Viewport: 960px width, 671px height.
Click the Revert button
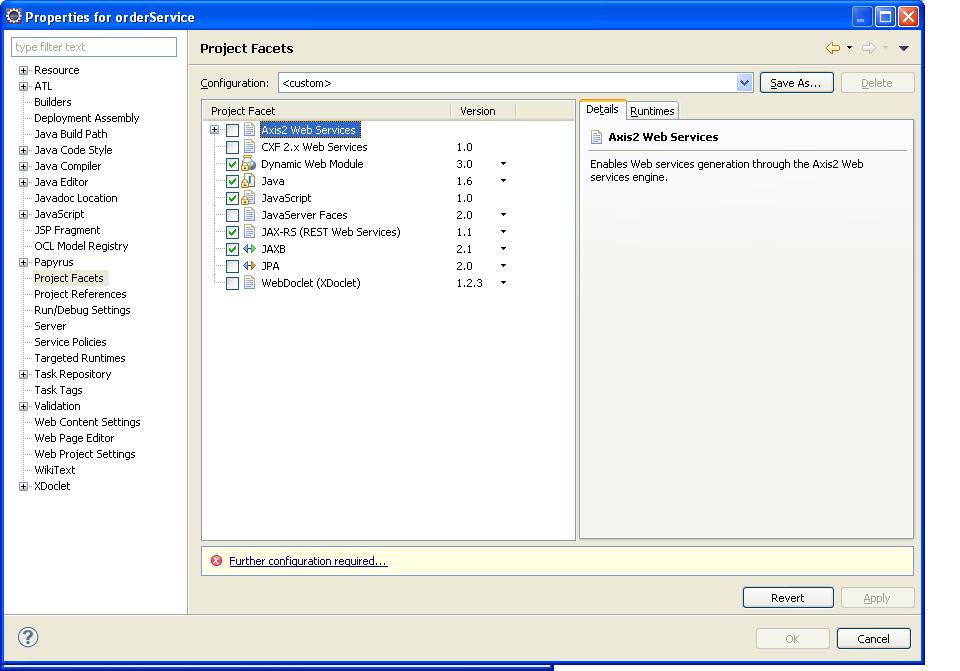coord(788,598)
